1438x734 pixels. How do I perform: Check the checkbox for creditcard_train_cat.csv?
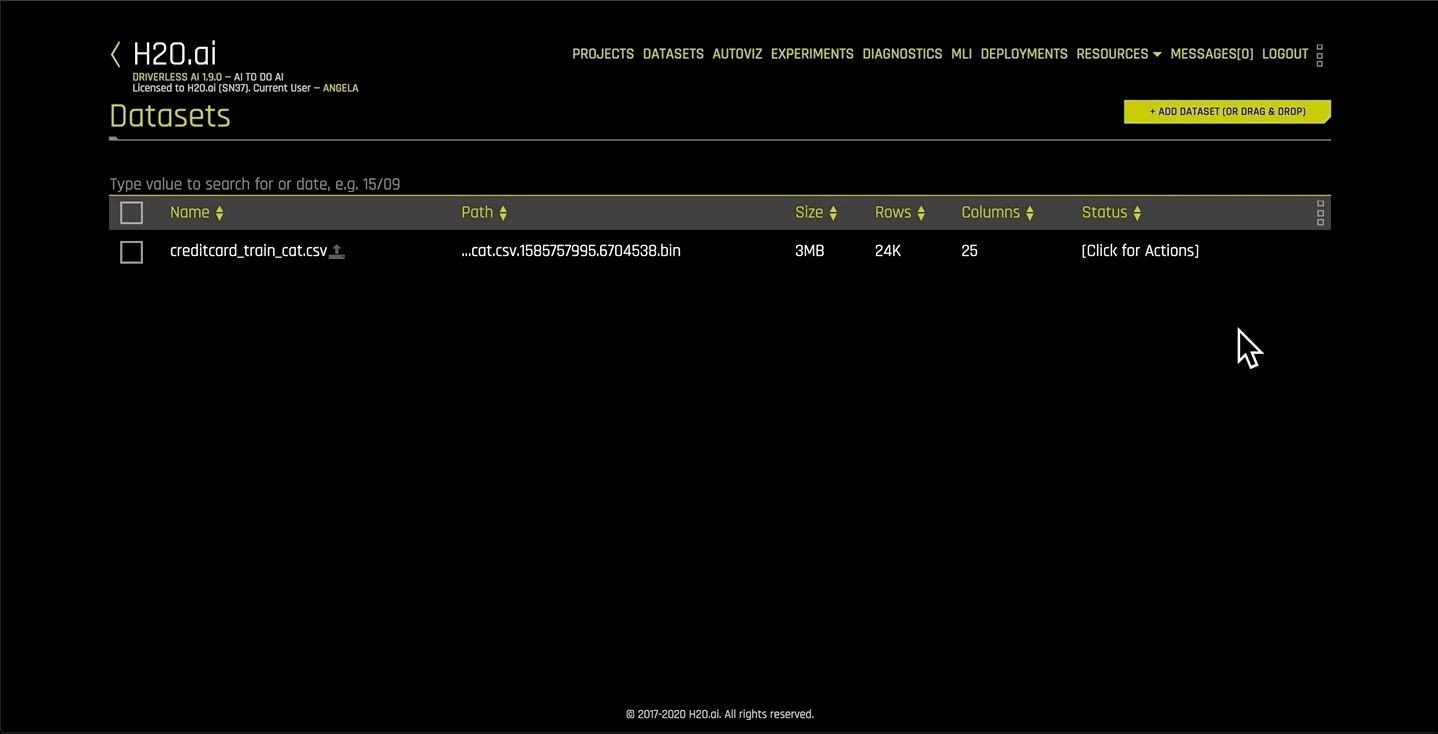[x=131, y=252]
